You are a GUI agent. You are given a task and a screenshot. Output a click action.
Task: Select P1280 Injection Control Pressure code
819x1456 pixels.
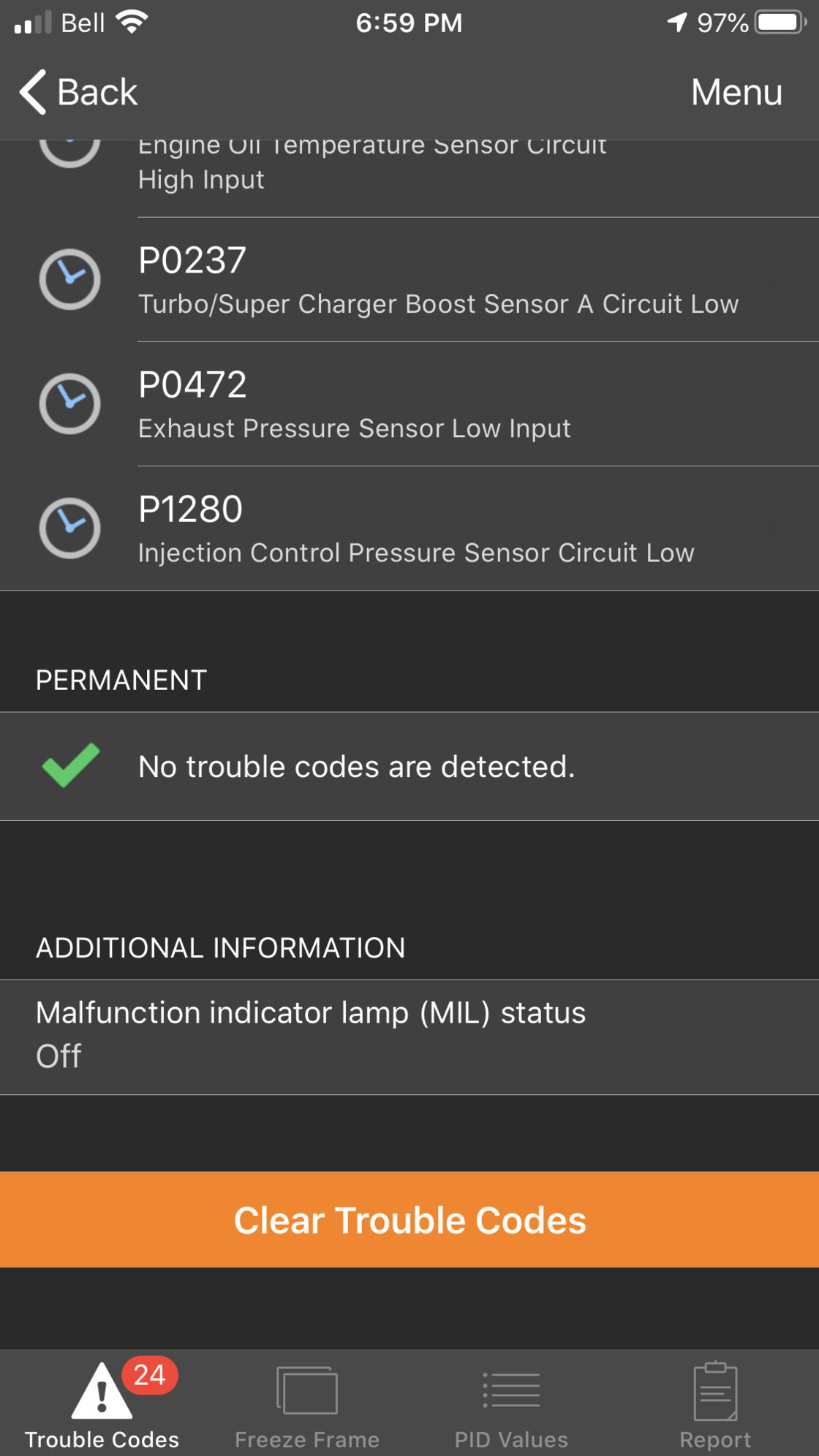409,528
